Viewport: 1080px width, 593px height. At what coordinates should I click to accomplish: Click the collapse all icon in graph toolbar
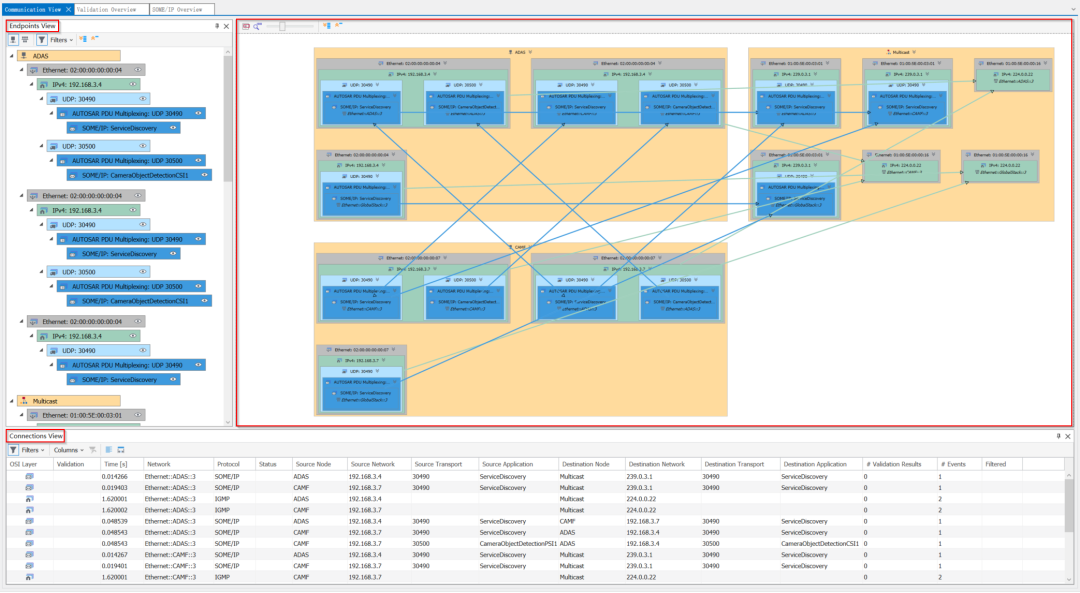(x=338, y=25)
